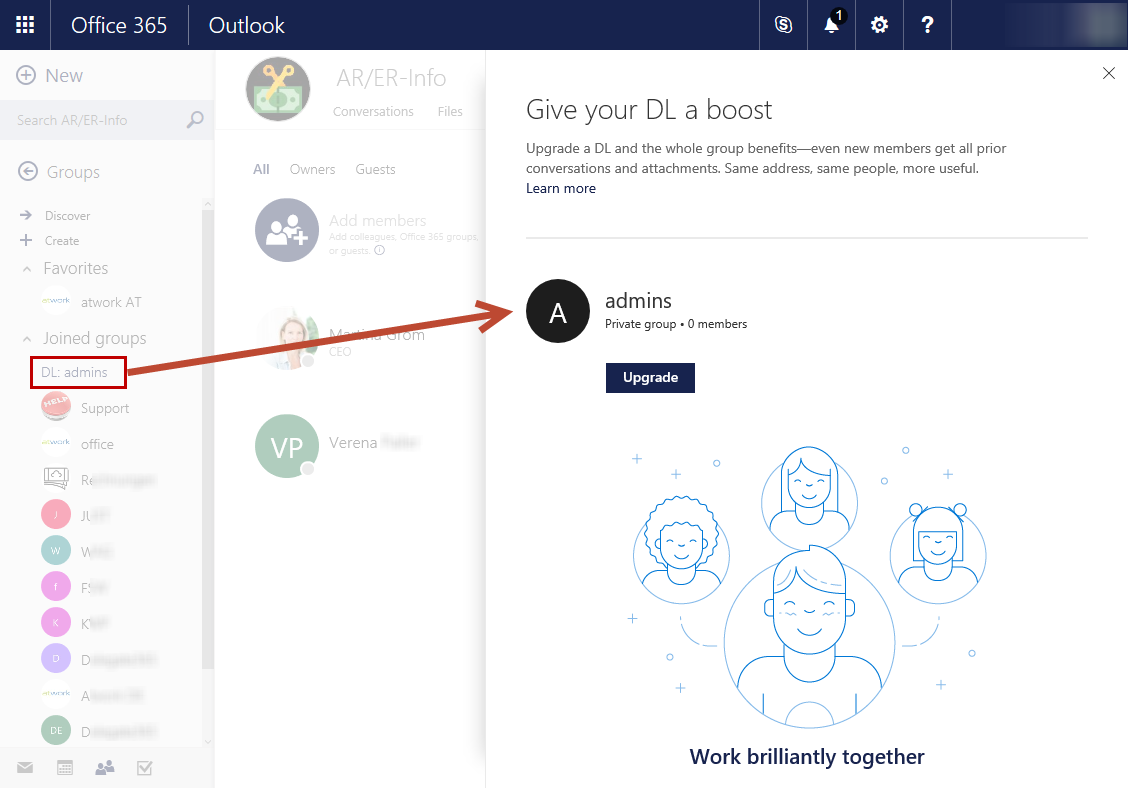Click Create group link
Screen dimensions: 1128x788
62,240
